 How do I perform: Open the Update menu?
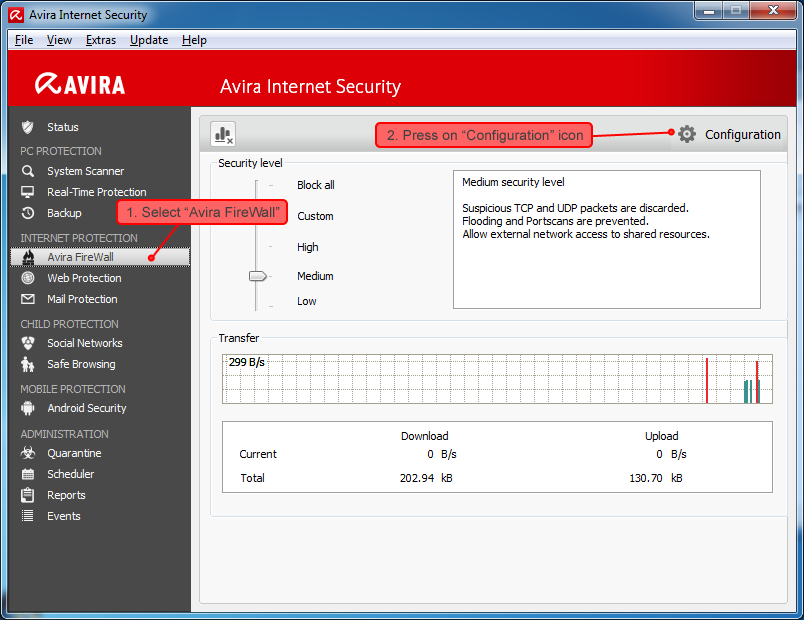tap(148, 40)
